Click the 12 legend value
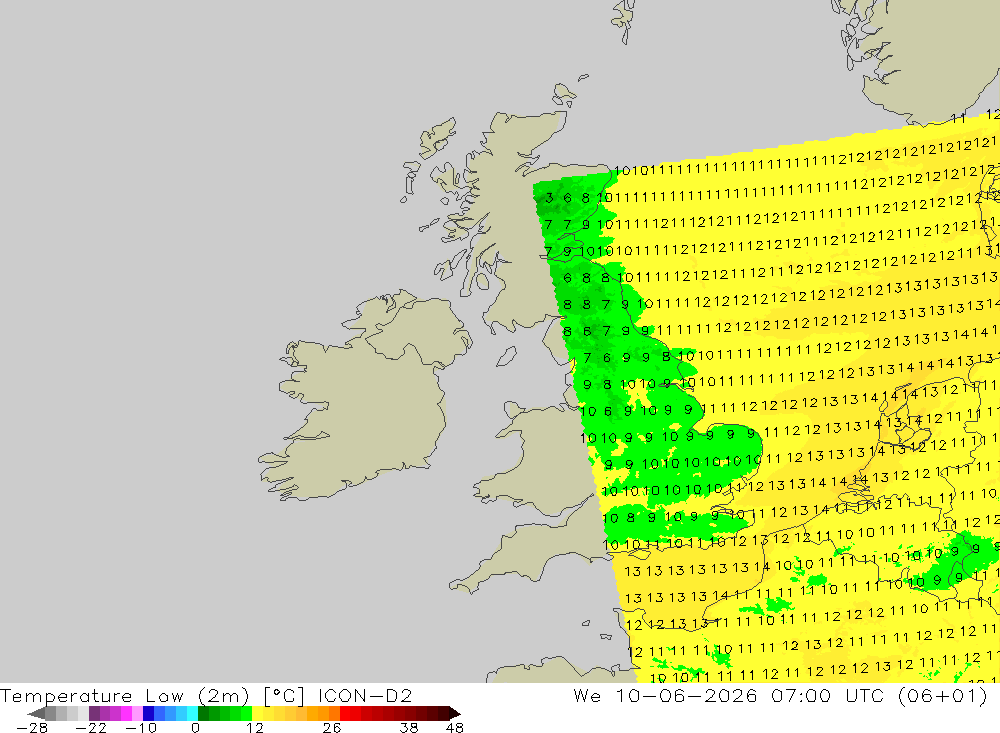The image size is (1000, 733). (255, 727)
